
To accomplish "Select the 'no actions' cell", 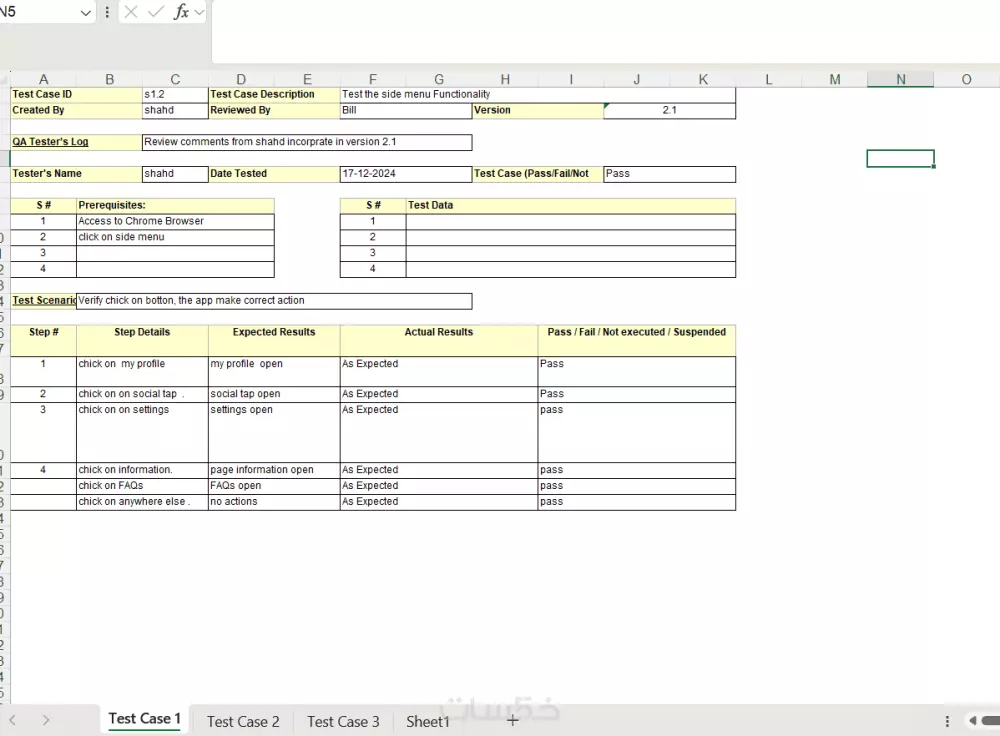I will click(x=274, y=502).
